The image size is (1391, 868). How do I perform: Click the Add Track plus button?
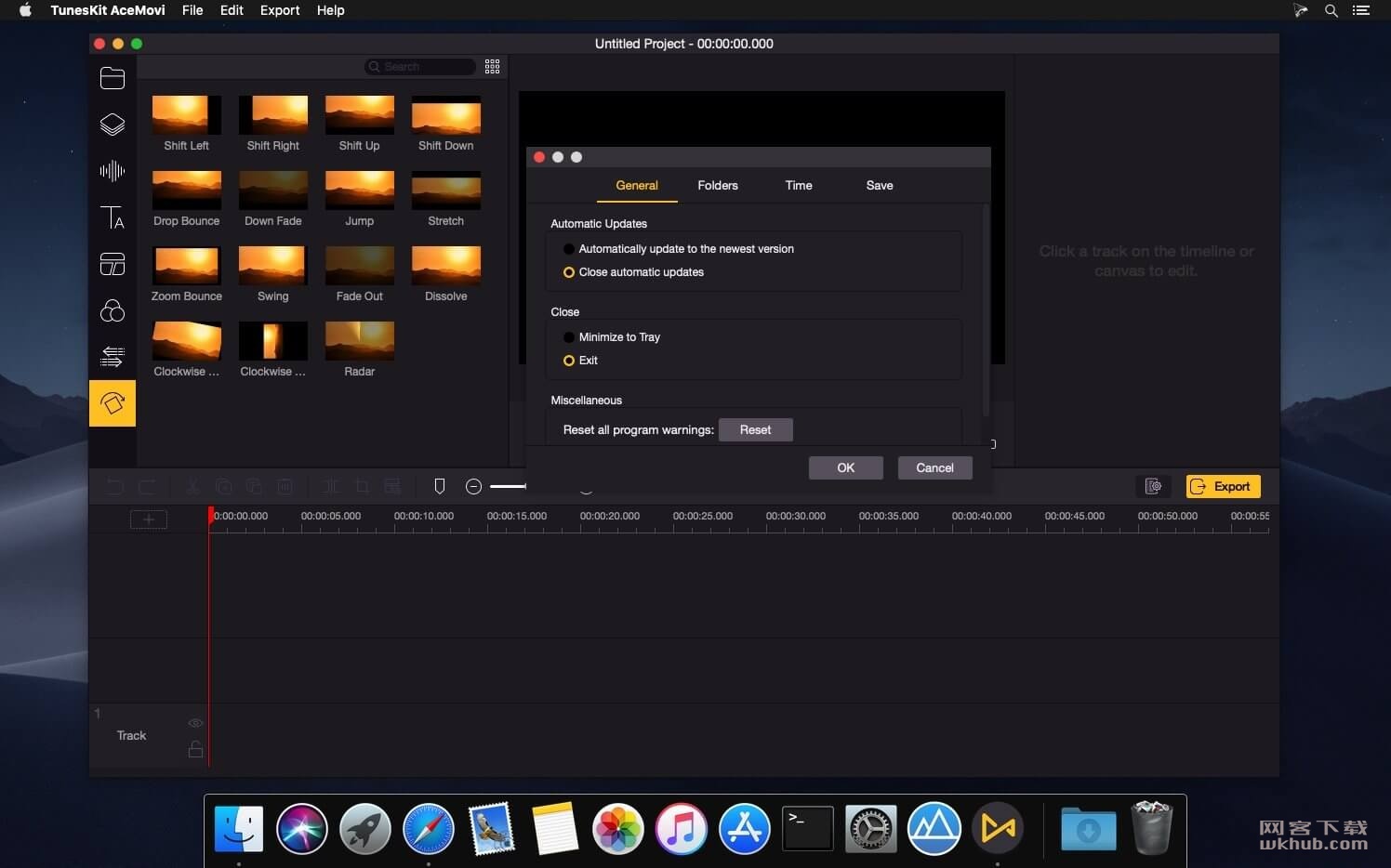coord(149,519)
